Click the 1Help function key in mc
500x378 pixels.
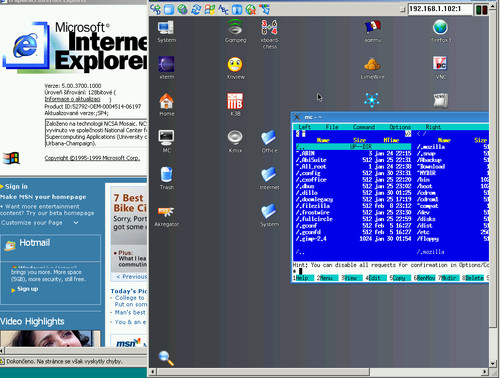pos(304,278)
